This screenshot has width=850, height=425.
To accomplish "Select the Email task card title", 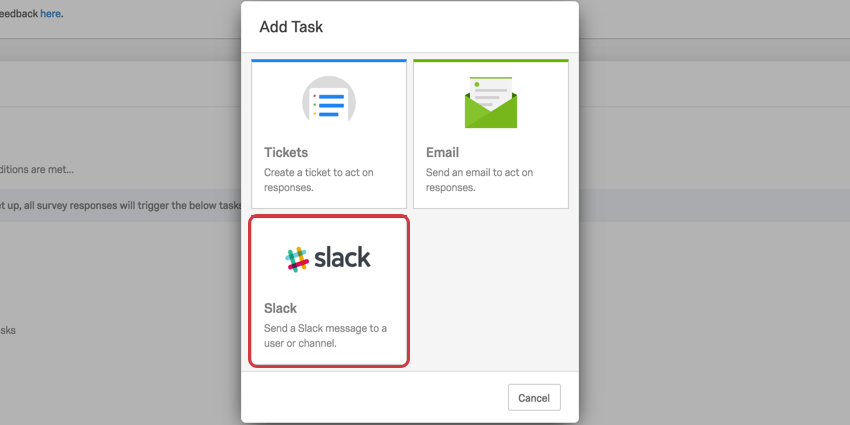I will (442, 152).
